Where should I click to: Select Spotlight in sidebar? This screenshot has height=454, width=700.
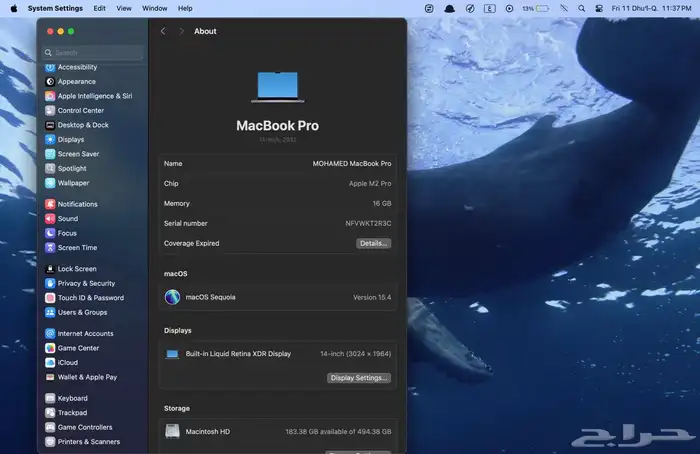(x=66, y=168)
